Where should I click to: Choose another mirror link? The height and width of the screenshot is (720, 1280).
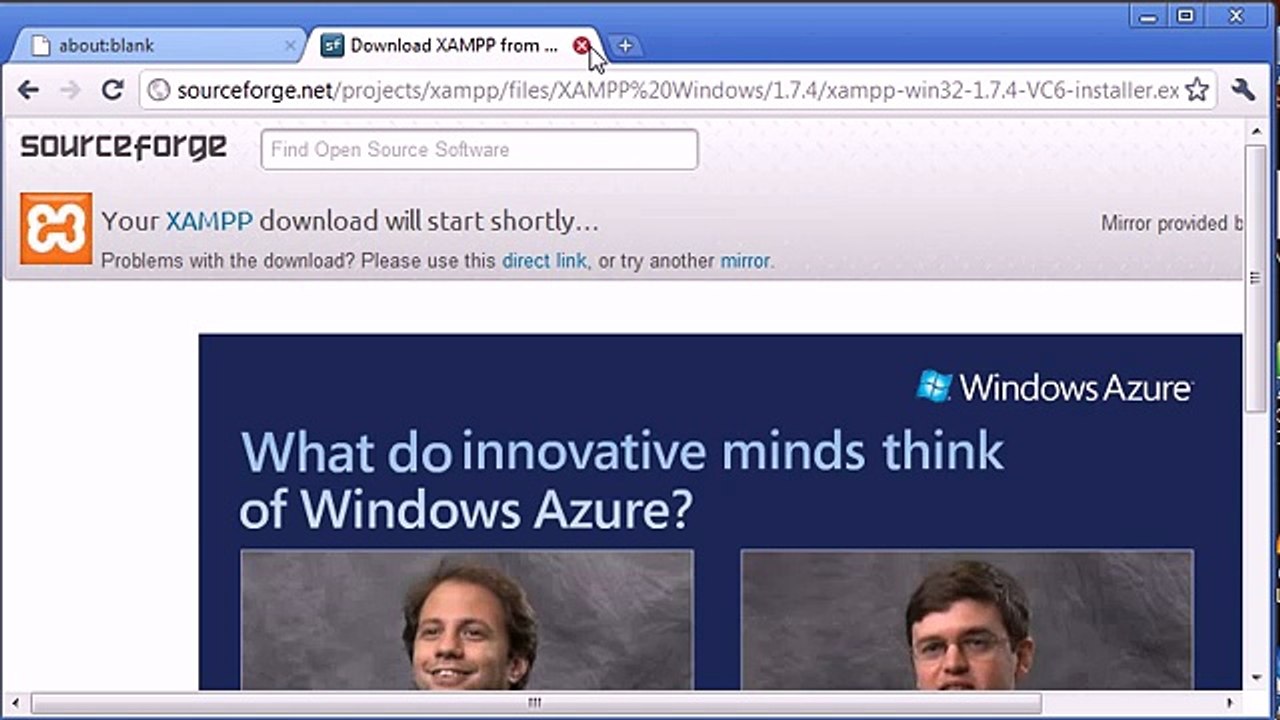745,261
